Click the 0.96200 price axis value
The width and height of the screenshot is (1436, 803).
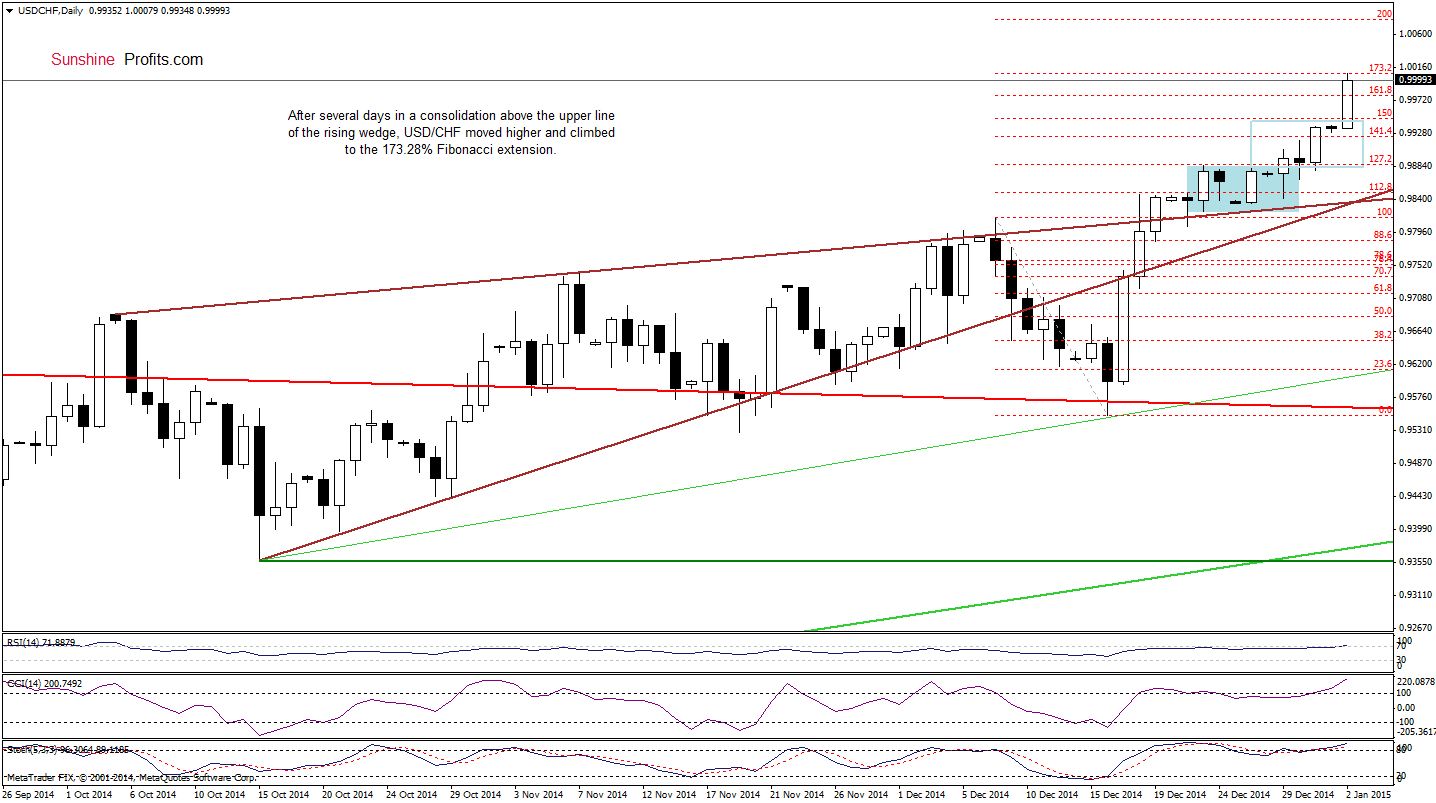(x=1414, y=364)
